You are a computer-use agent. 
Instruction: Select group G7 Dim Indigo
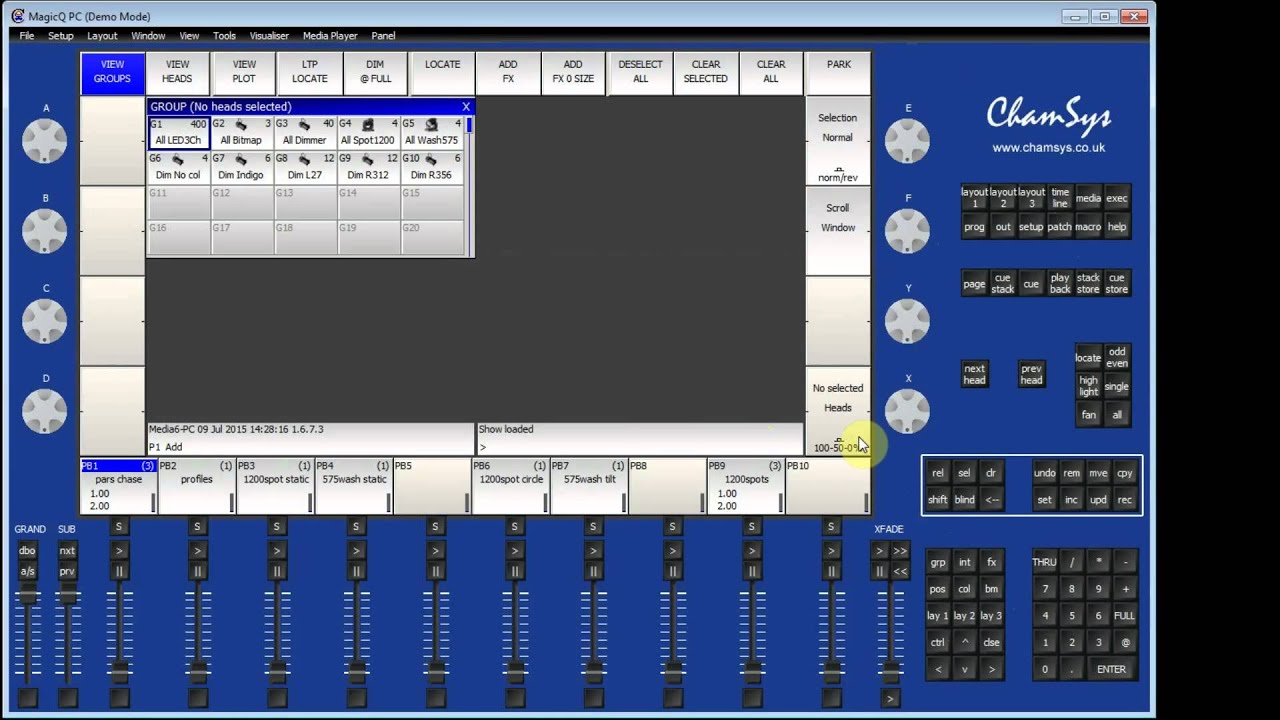(x=241, y=167)
